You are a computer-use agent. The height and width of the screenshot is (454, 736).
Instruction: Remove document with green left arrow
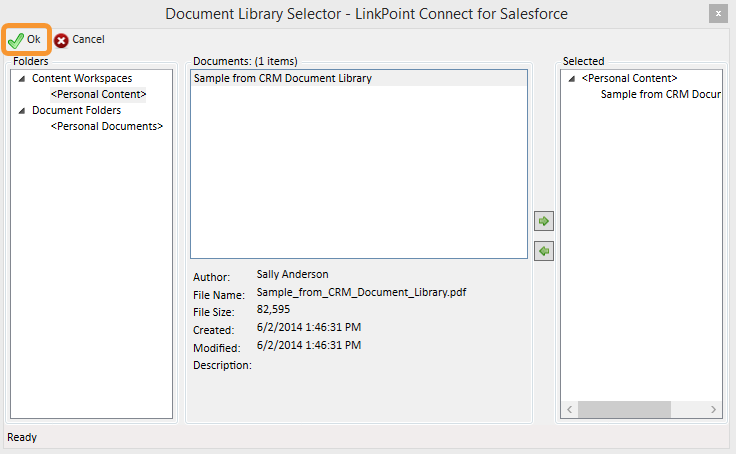(x=544, y=251)
